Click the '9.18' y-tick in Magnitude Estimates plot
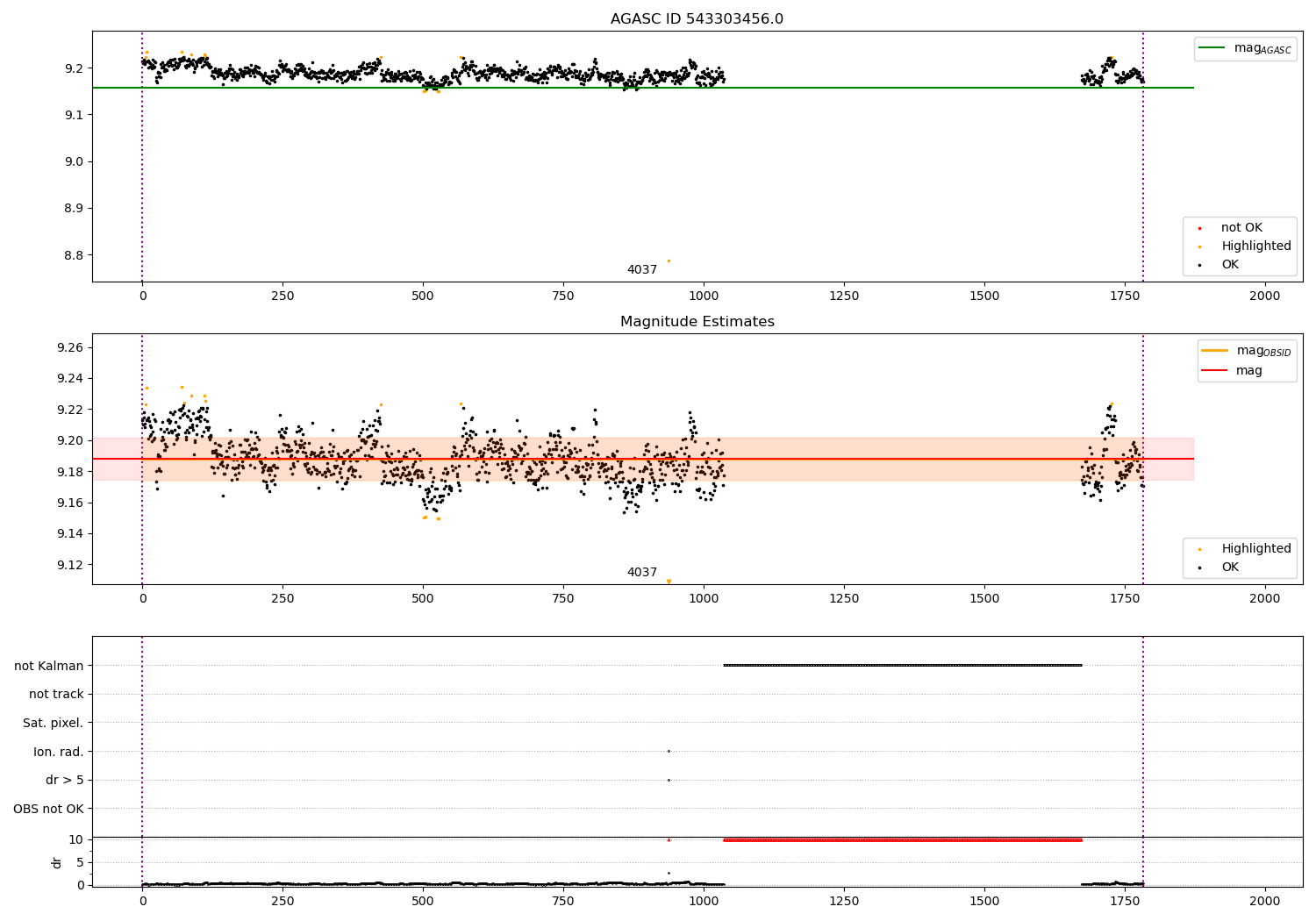This screenshot has height=921, width=1316. 70,472
